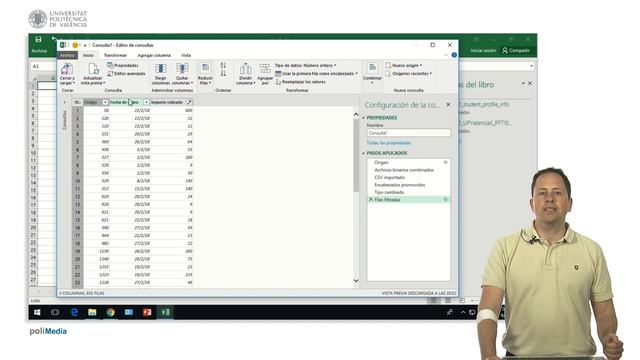Open the Fecha de cobro column filter dropdown

146,102
